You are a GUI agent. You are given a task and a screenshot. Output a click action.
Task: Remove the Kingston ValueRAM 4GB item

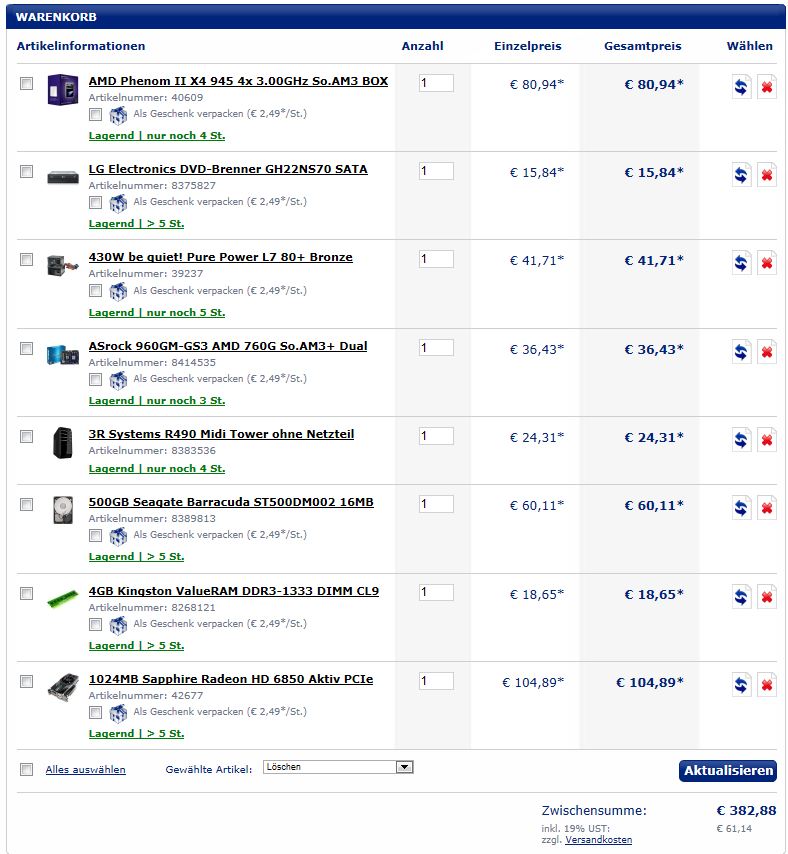(767, 597)
